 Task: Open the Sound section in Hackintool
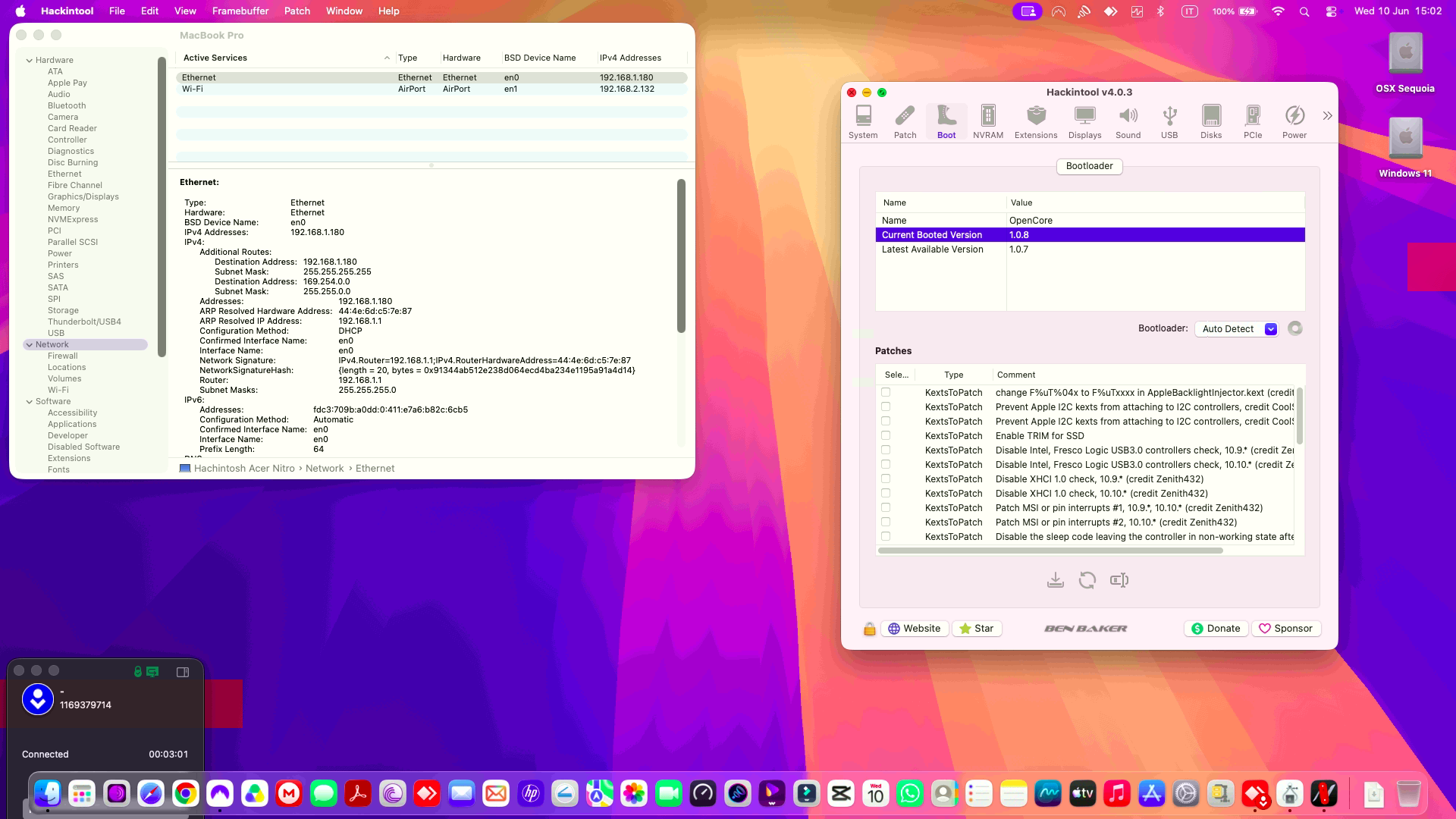pyautogui.click(x=1128, y=121)
